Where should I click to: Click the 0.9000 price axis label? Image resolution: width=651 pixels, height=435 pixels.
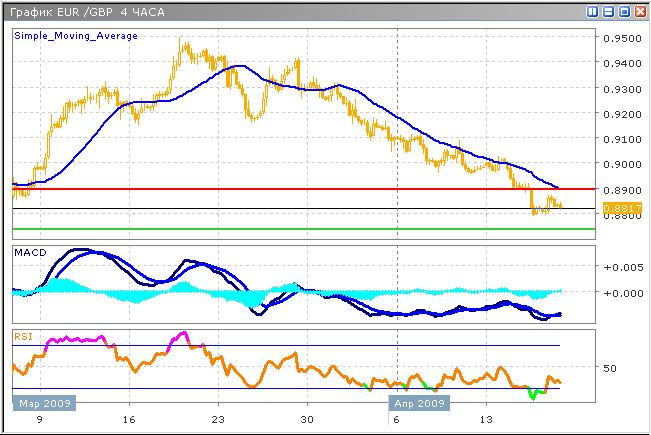[622, 164]
